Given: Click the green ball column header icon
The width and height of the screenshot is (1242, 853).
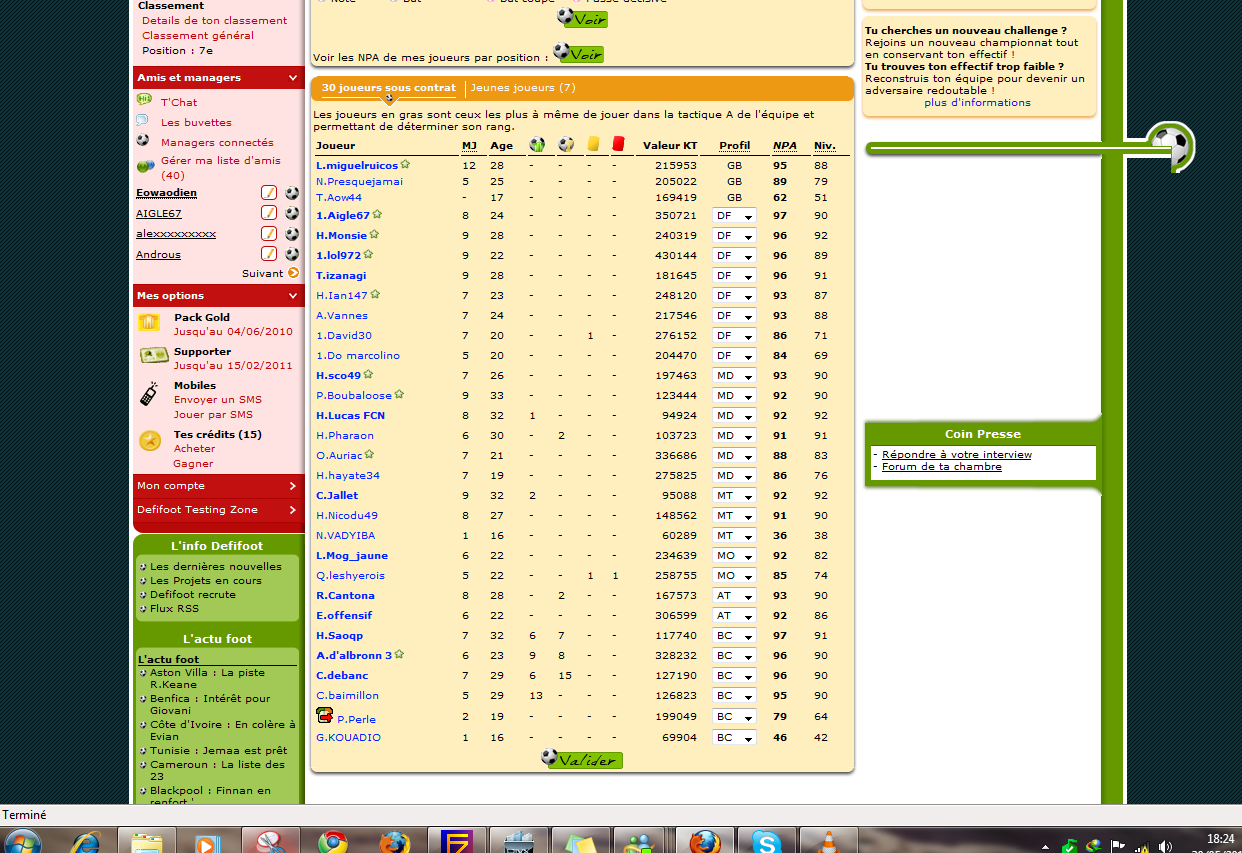Looking at the screenshot, I should point(537,145).
